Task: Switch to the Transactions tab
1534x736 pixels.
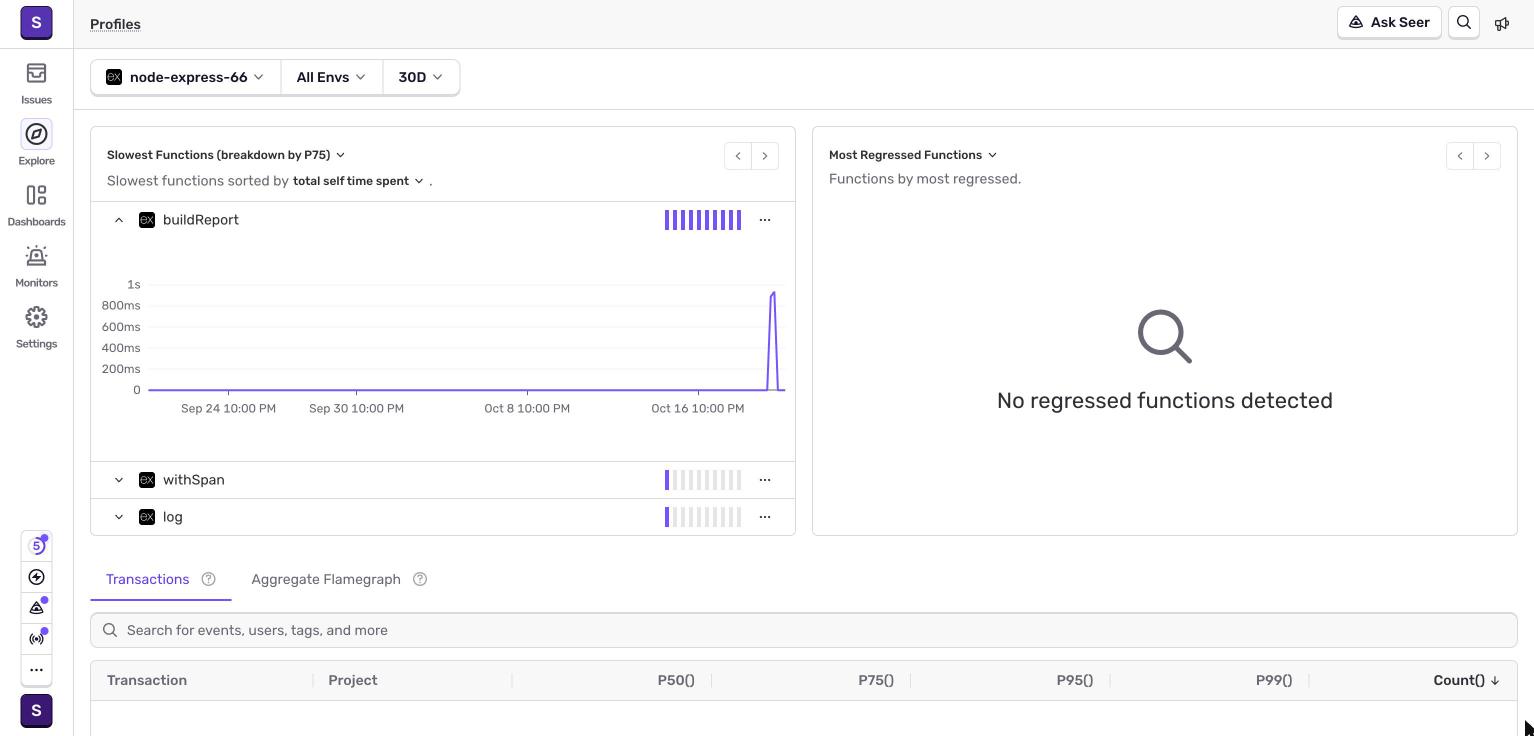Action: [x=148, y=579]
